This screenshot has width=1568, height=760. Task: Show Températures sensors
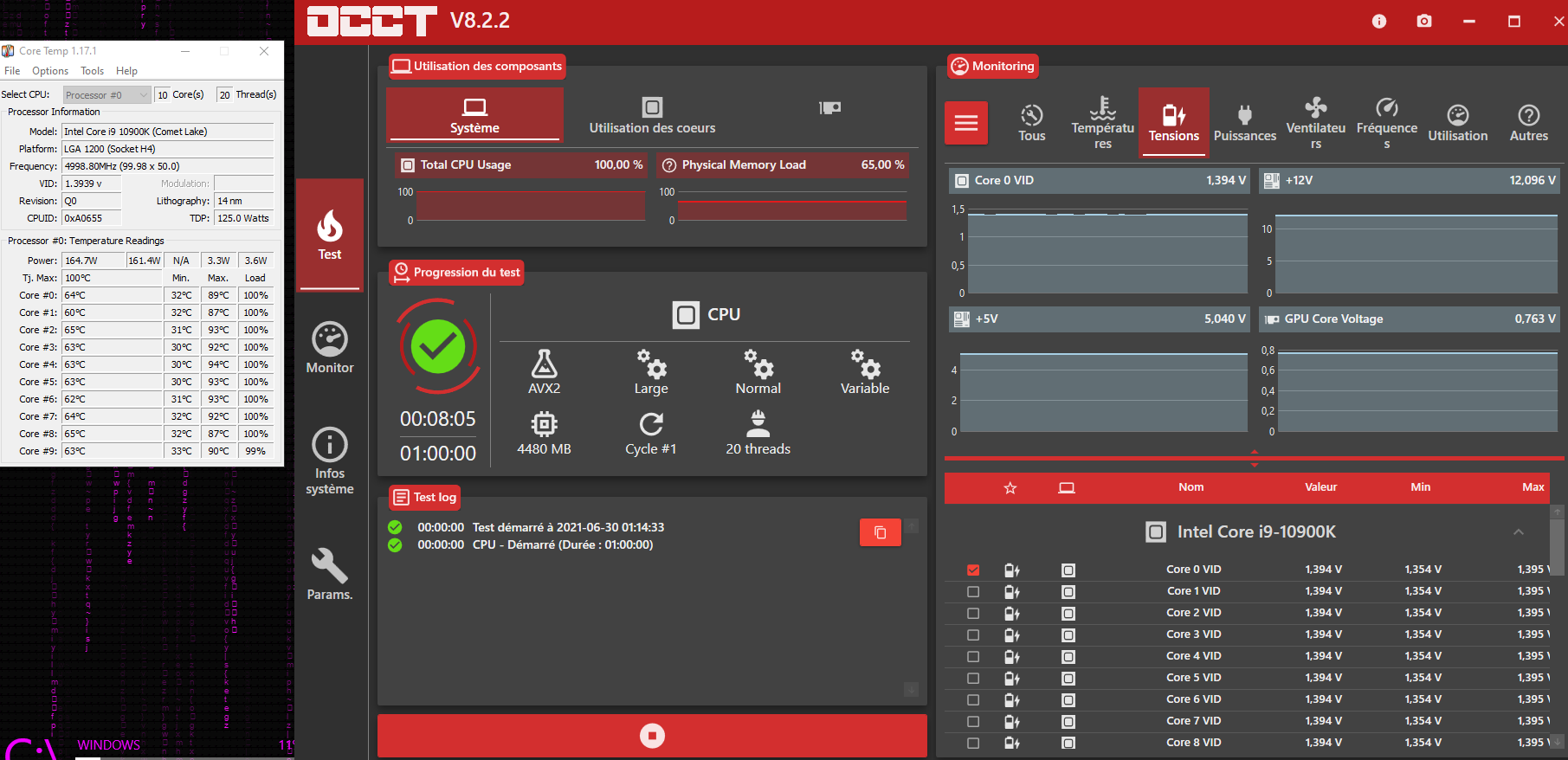click(x=1102, y=123)
